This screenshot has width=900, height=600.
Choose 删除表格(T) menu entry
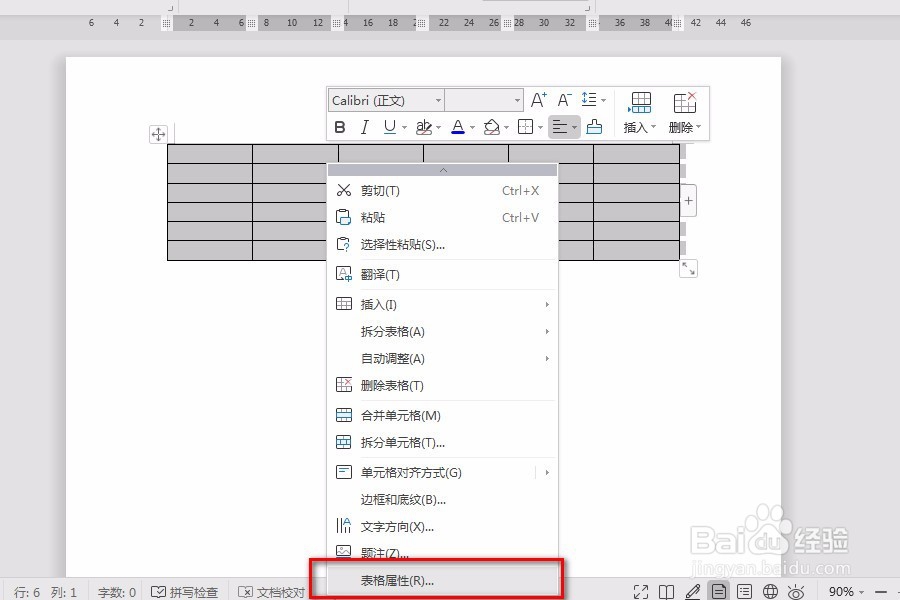pyautogui.click(x=443, y=385)
